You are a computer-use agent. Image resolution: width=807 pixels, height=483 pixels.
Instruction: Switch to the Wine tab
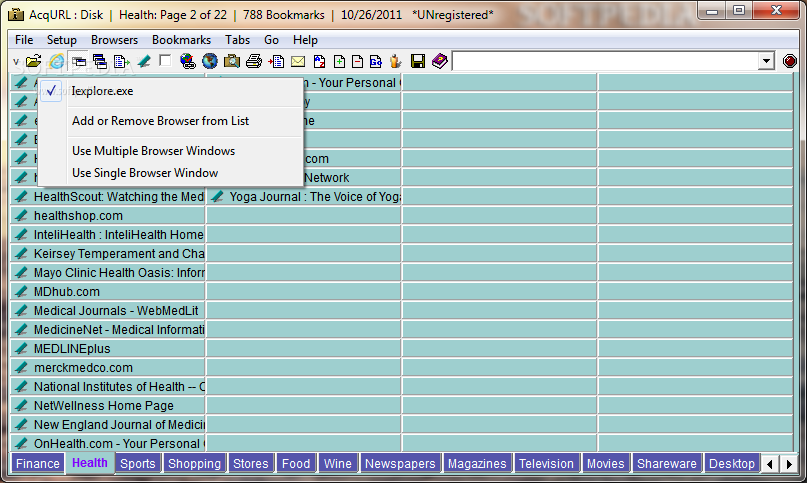click(338, 463)
